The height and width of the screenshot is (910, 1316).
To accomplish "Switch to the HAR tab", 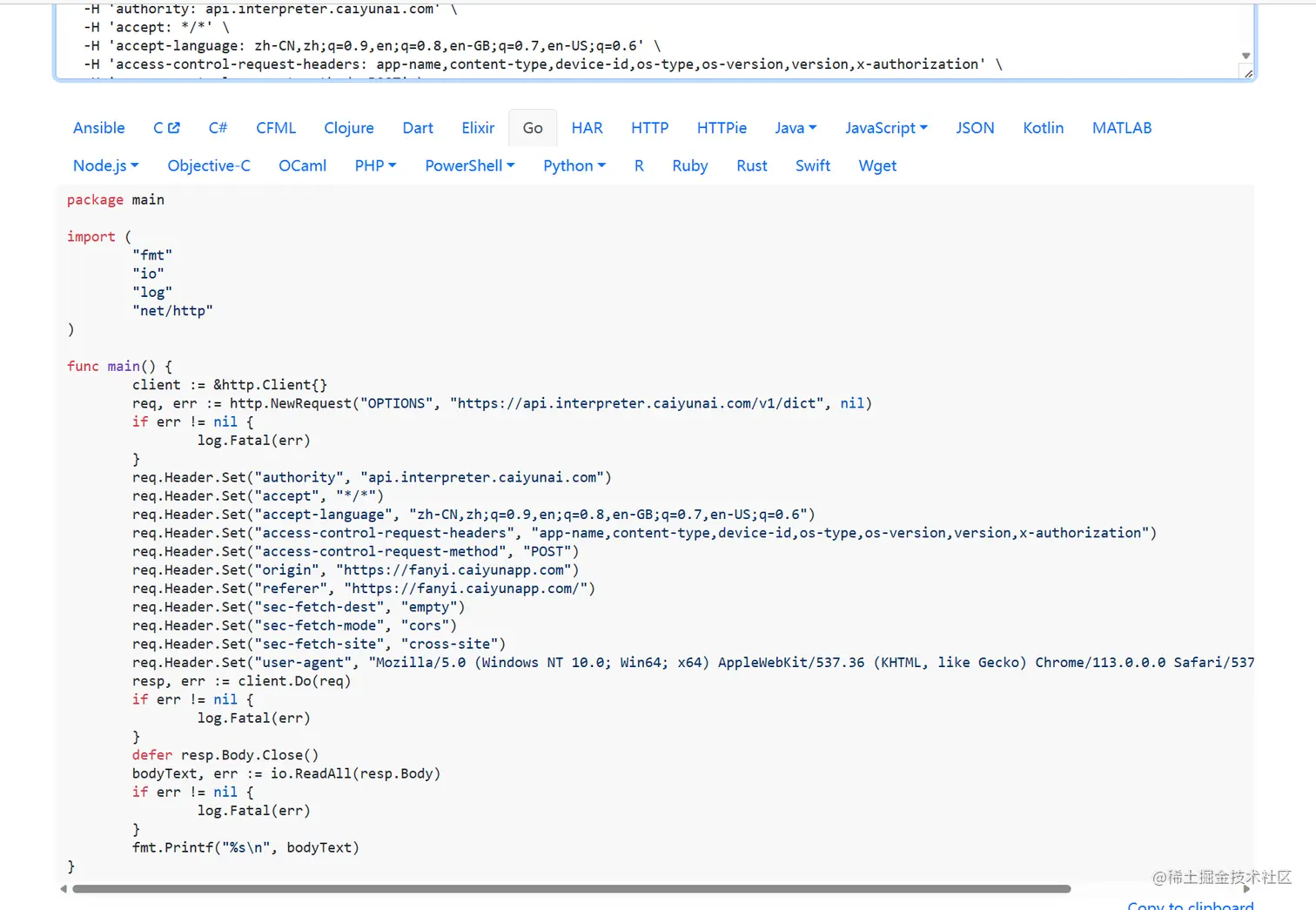I will click(587, 128).
